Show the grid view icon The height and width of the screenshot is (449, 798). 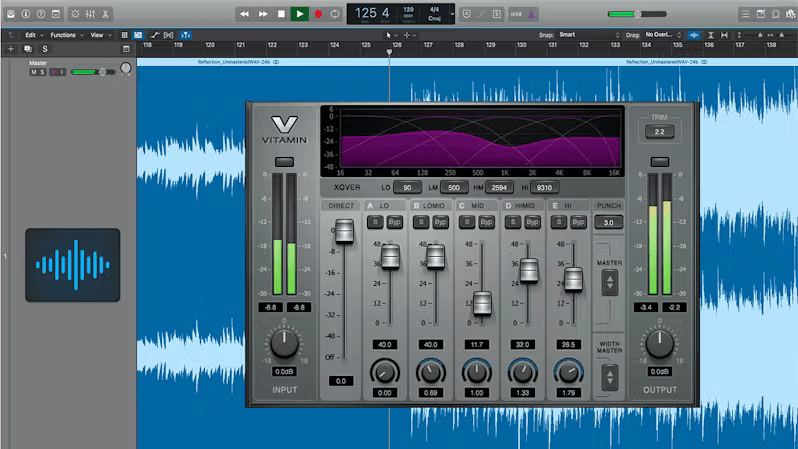point(124,35)
